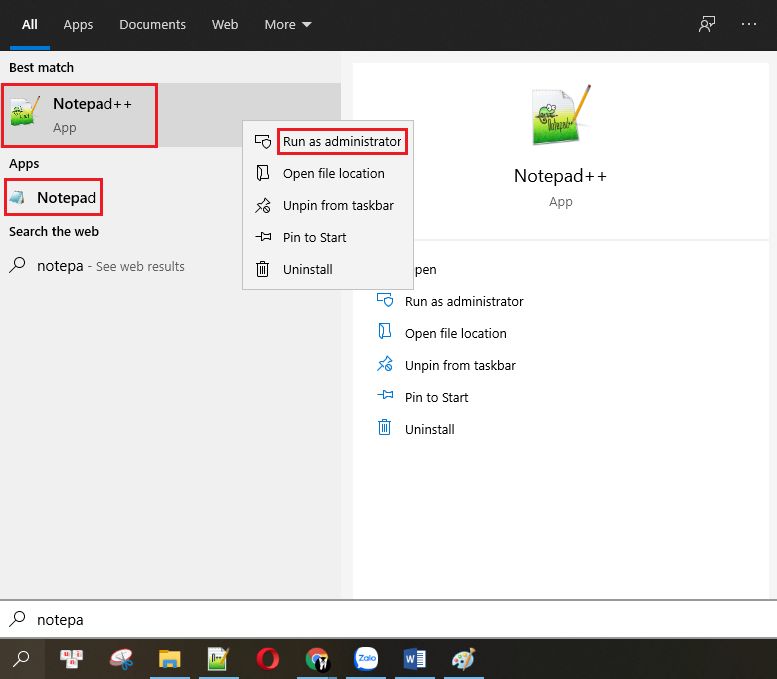The image size is (777, 679).
Task: Select Open file location from context menu
Action: (333, 174)
